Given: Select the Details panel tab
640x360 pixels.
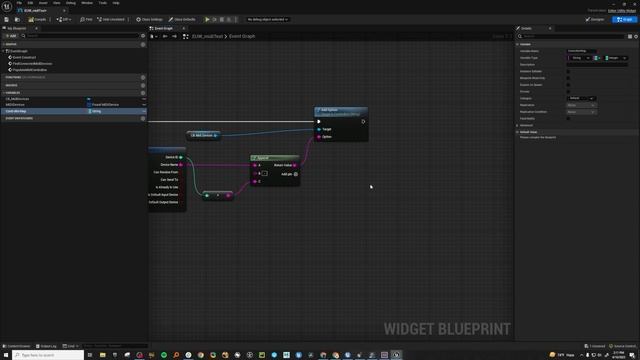Looking at the screenshot, I should coord(527,28).
